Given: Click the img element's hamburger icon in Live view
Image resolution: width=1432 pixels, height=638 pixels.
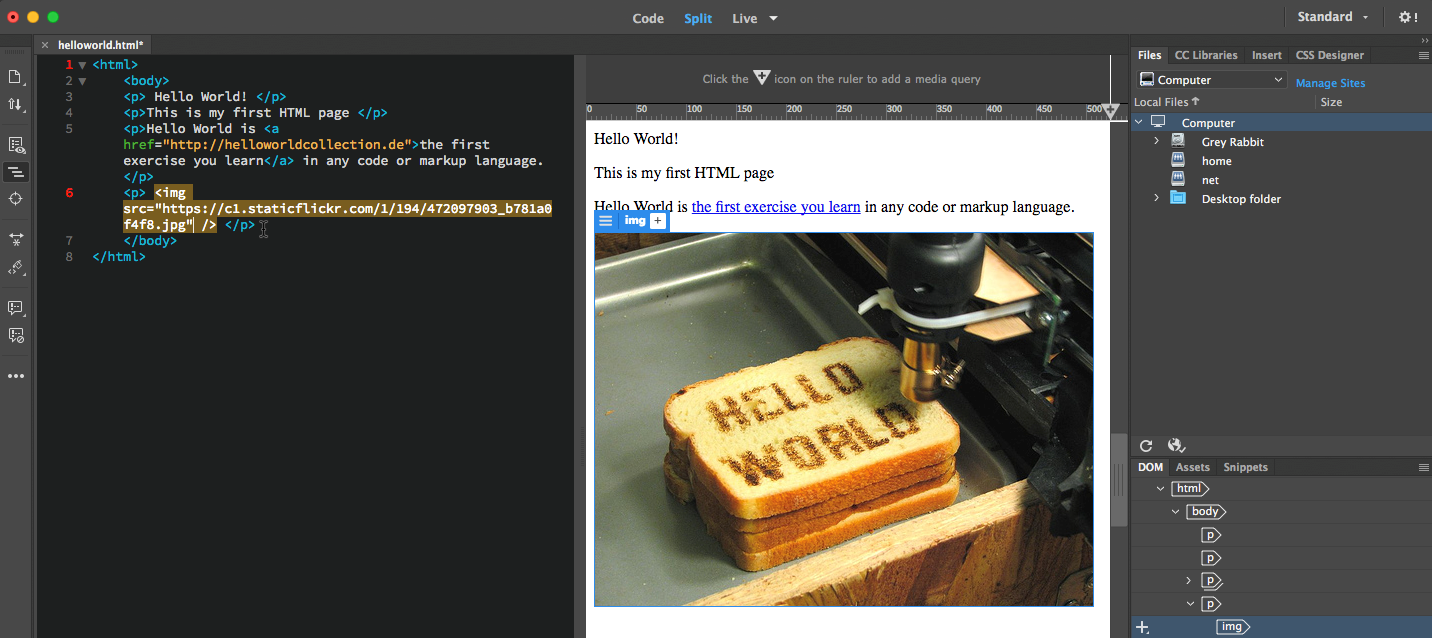Looking at the screenshot, I should coord(605,221).
